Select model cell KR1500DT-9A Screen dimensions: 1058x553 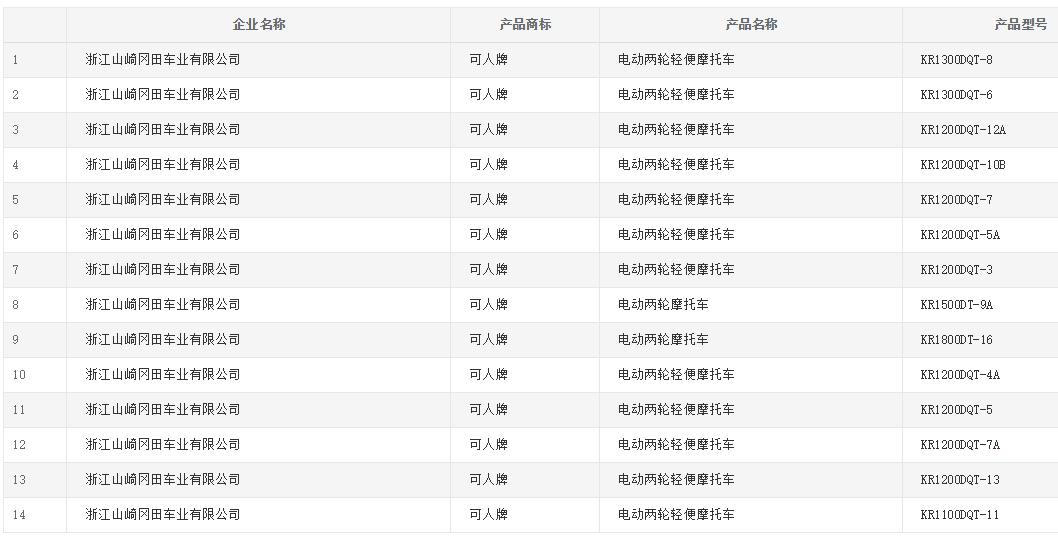point(956,305)
